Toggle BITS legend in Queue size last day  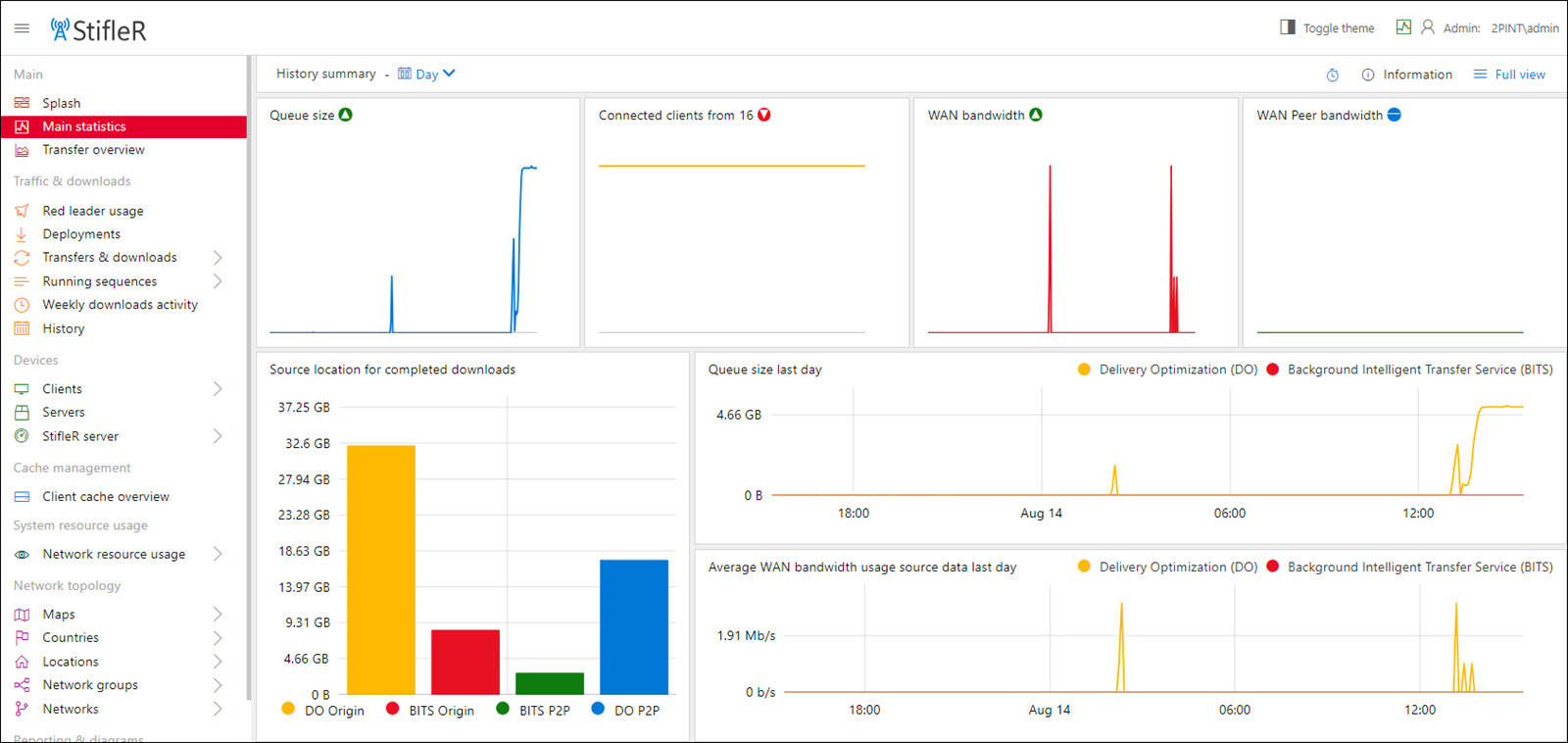1272,370
